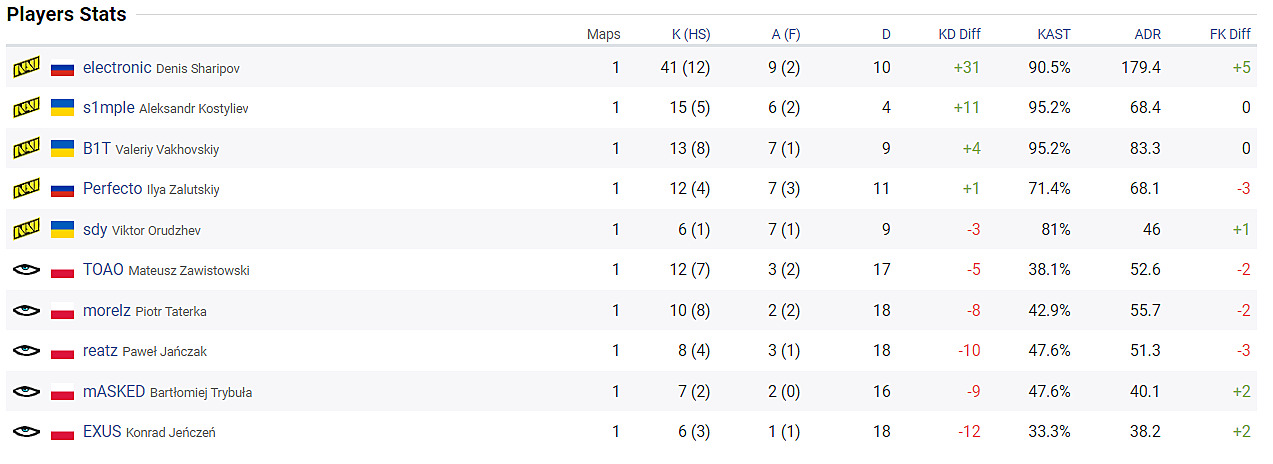The image size is (1273, 464).
Task: Click Polish flag next to morelz
Action: pos(63,311)
